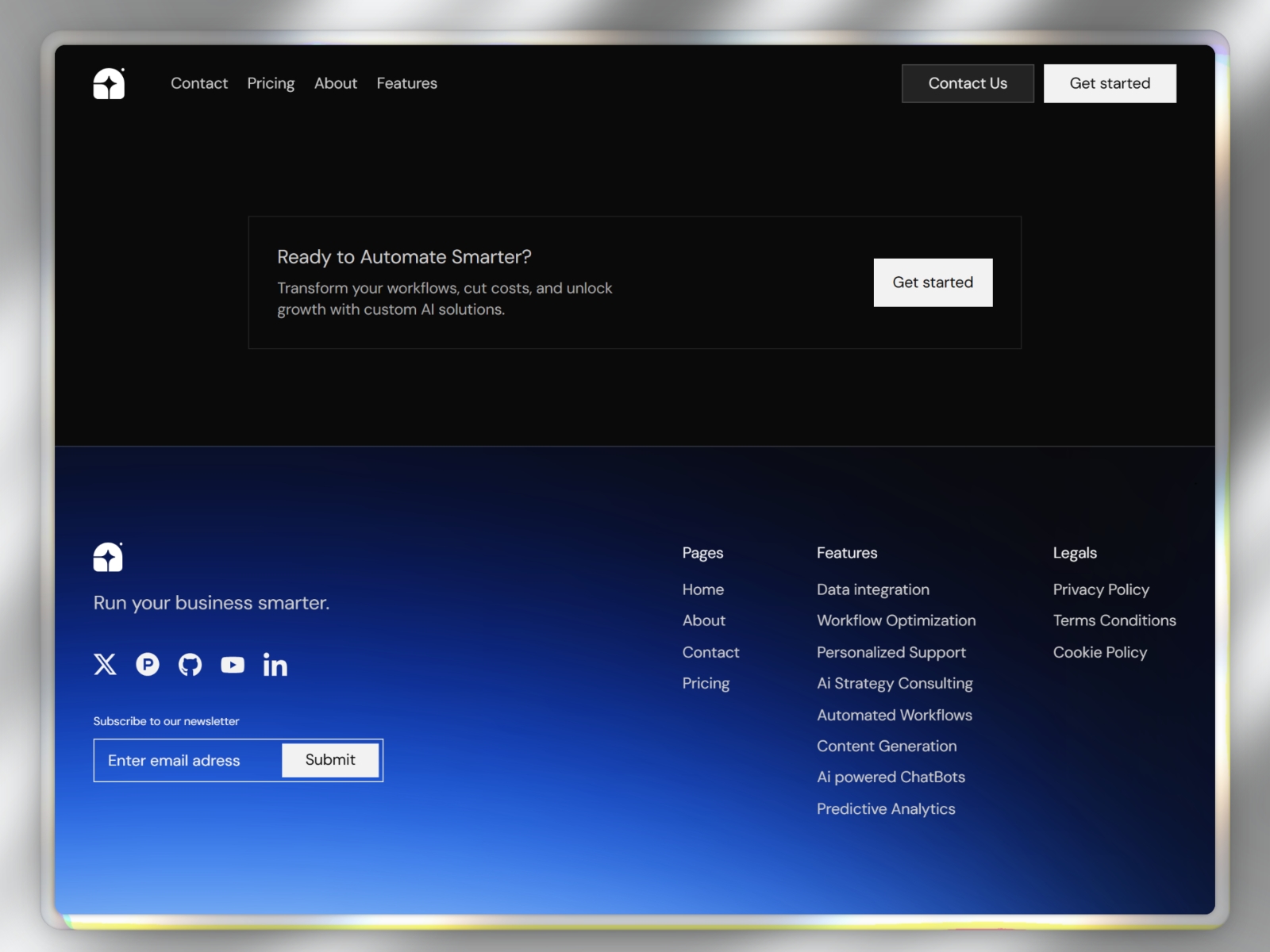
Task: View the Terms Conditions page
Action: 1114,620
